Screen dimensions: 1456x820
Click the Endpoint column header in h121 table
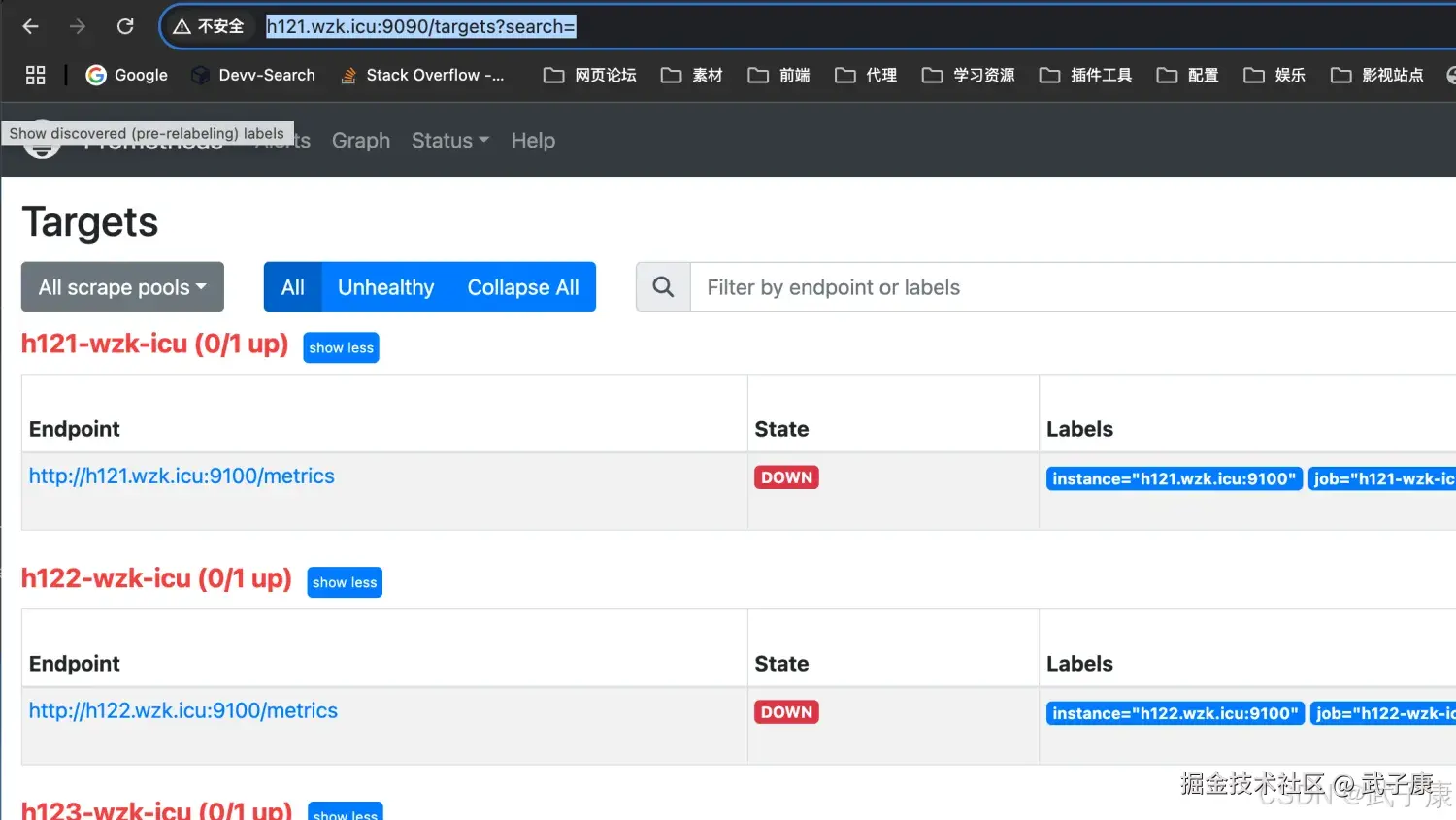[75, 429]
